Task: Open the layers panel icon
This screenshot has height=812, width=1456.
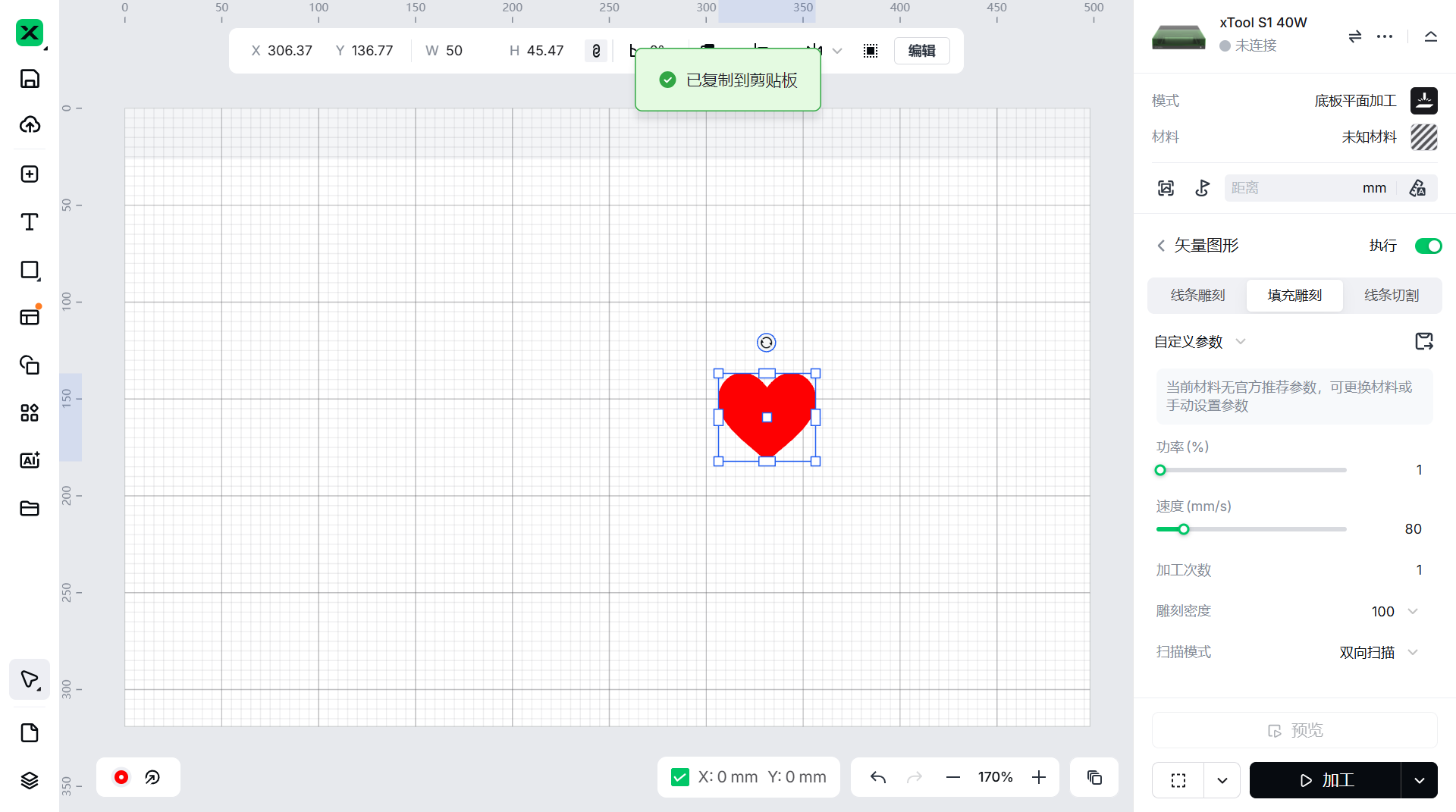Action: pyautogui.click(x=30, y=780)
